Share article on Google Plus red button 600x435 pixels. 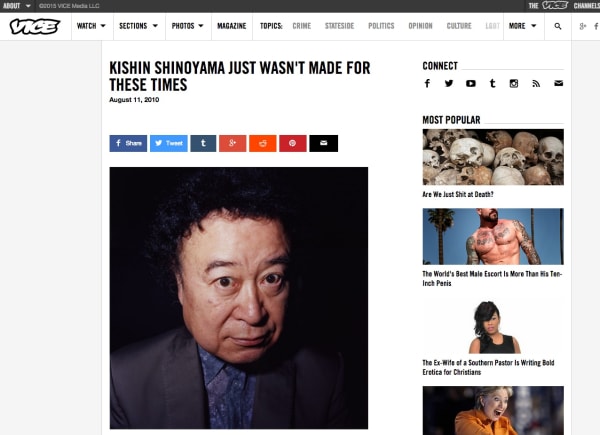[233, 143]
